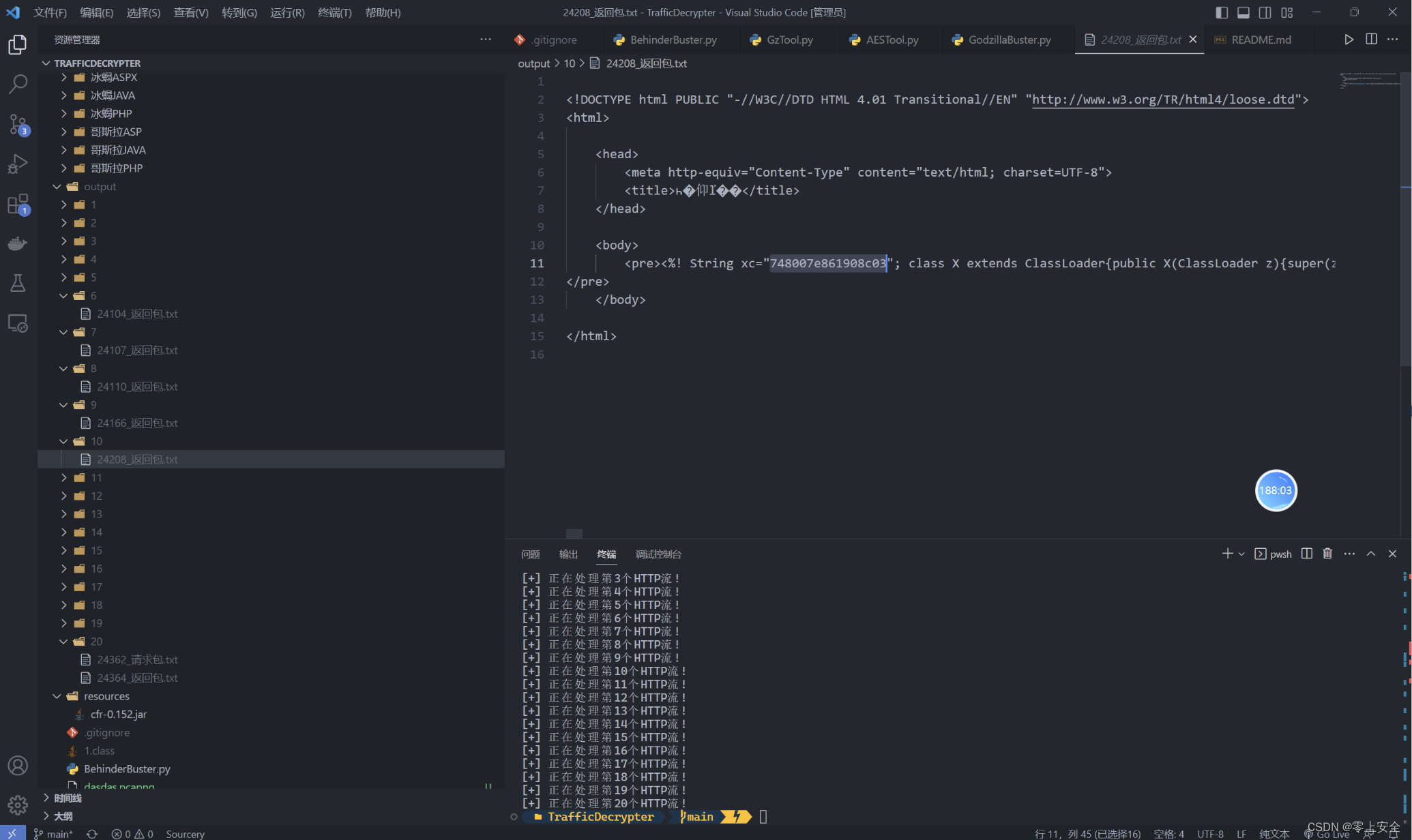
Task: Expand the 冰蝎JAVA folder
Action: pyautogui.click(x=113, y=95)
